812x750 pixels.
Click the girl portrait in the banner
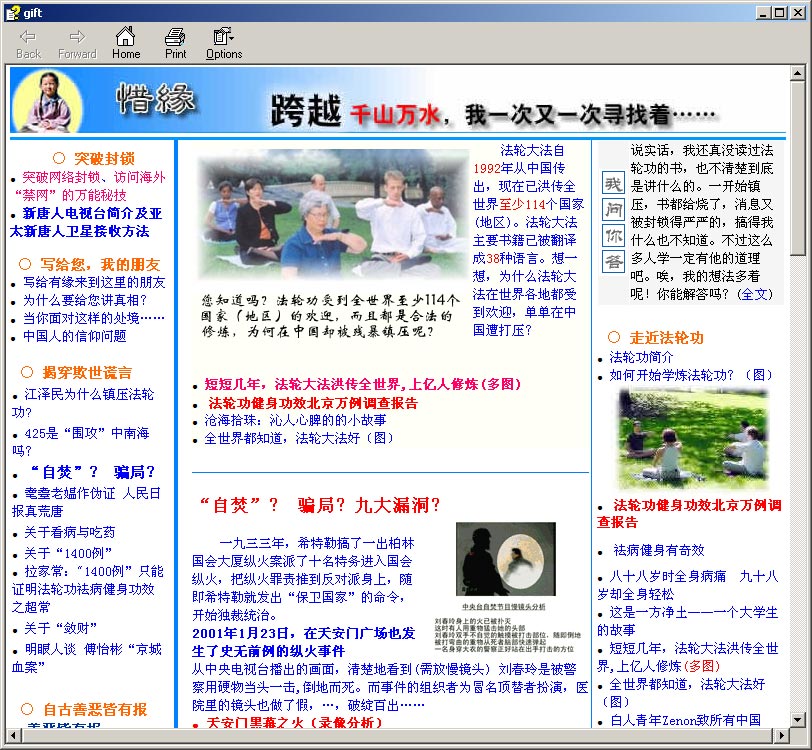click(x=46, y=101)
